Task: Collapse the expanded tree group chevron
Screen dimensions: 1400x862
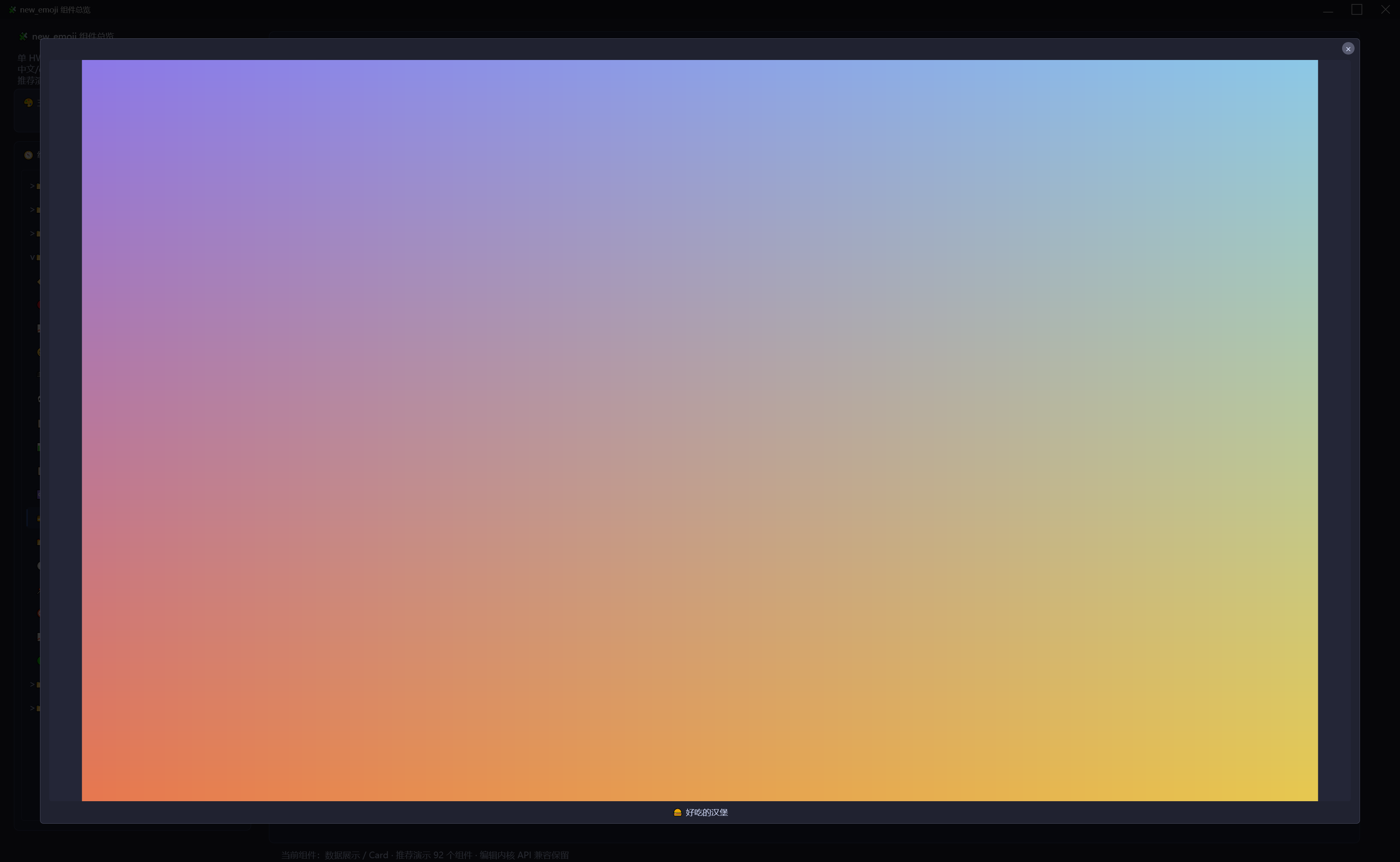Action: click(x=32, y=258)
